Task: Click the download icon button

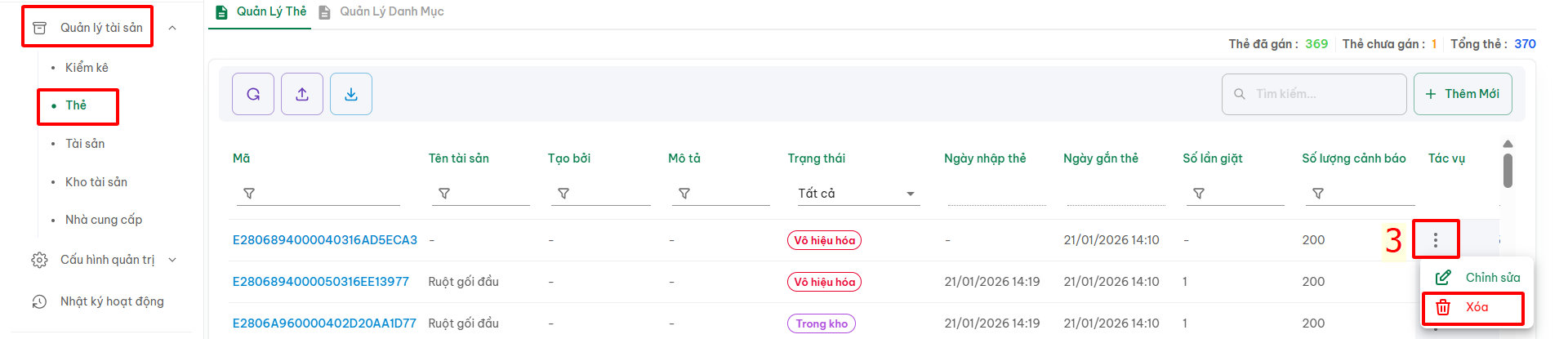Action: click(351, 94)
